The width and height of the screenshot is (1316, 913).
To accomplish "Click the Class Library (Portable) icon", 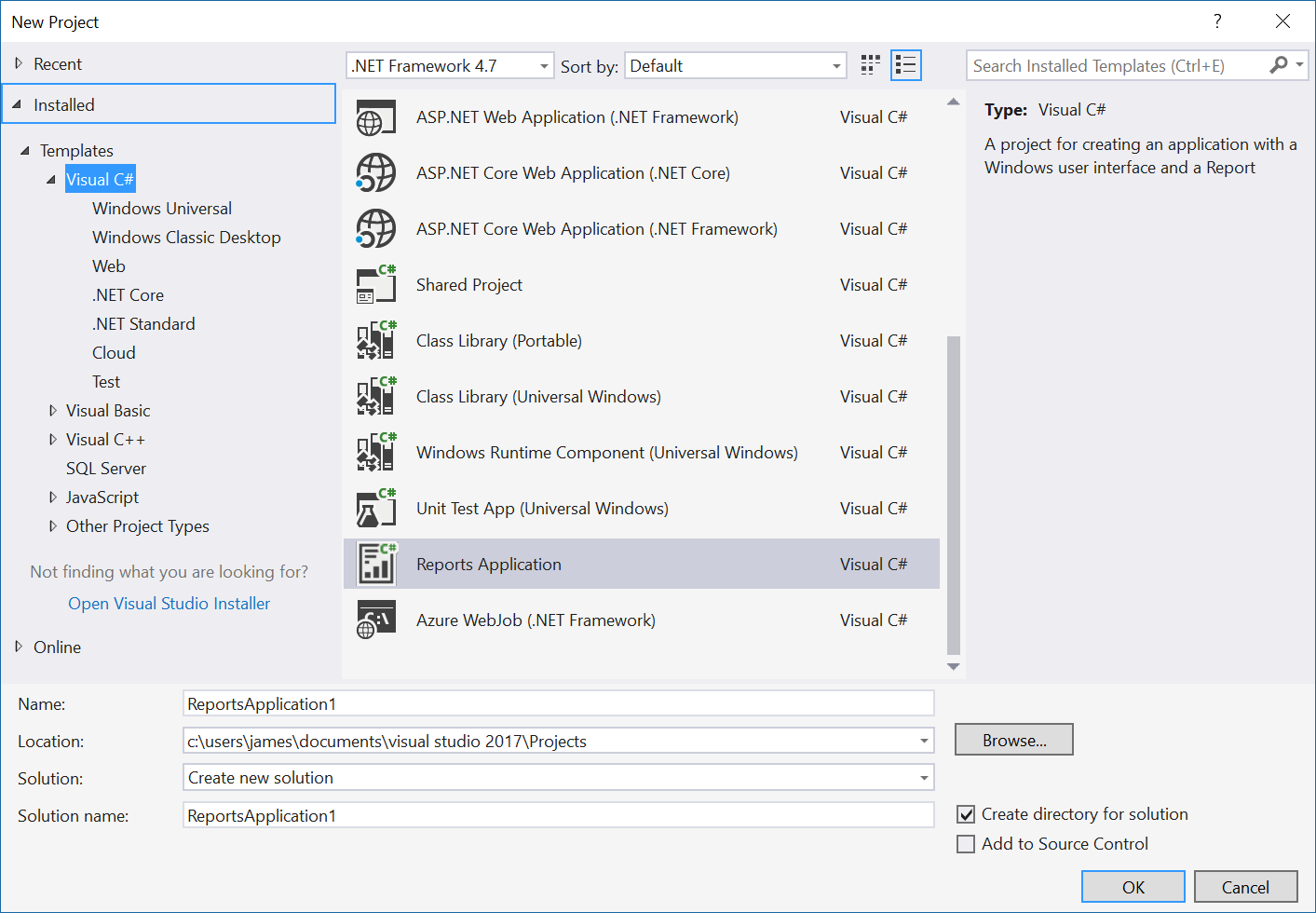I will click(376, 341).
